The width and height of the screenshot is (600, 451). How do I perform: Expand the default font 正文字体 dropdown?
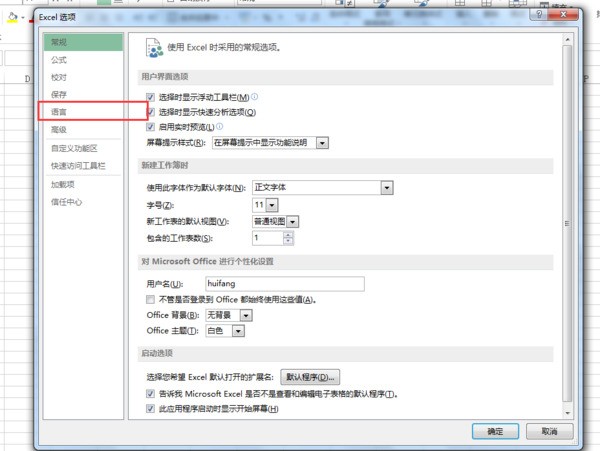[386, 187]
